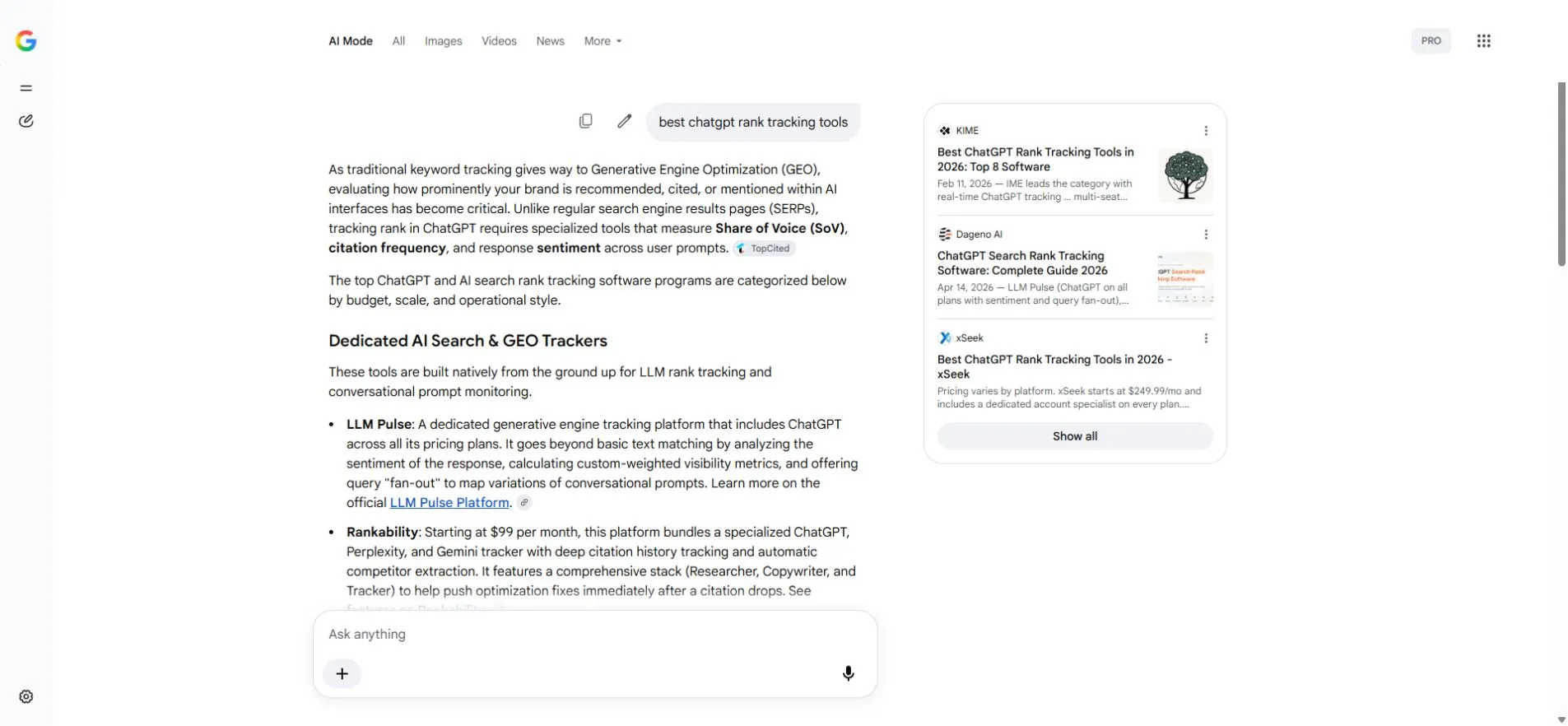
Task: Open the Videos tab
Action: (499, 41)
